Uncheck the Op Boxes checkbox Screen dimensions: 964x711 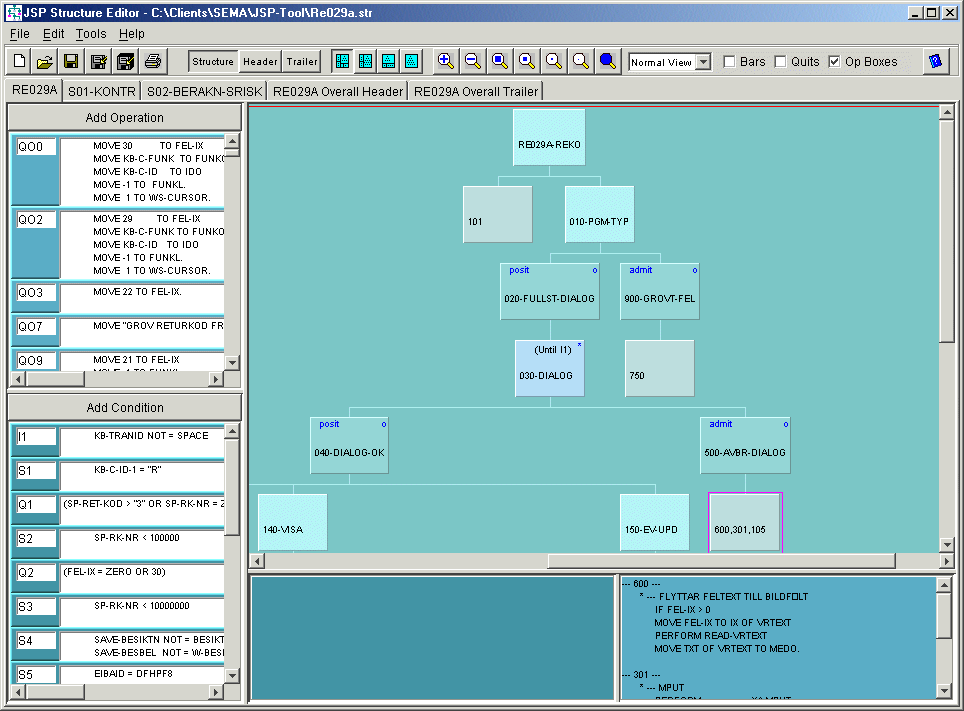(x=834, y=62)
